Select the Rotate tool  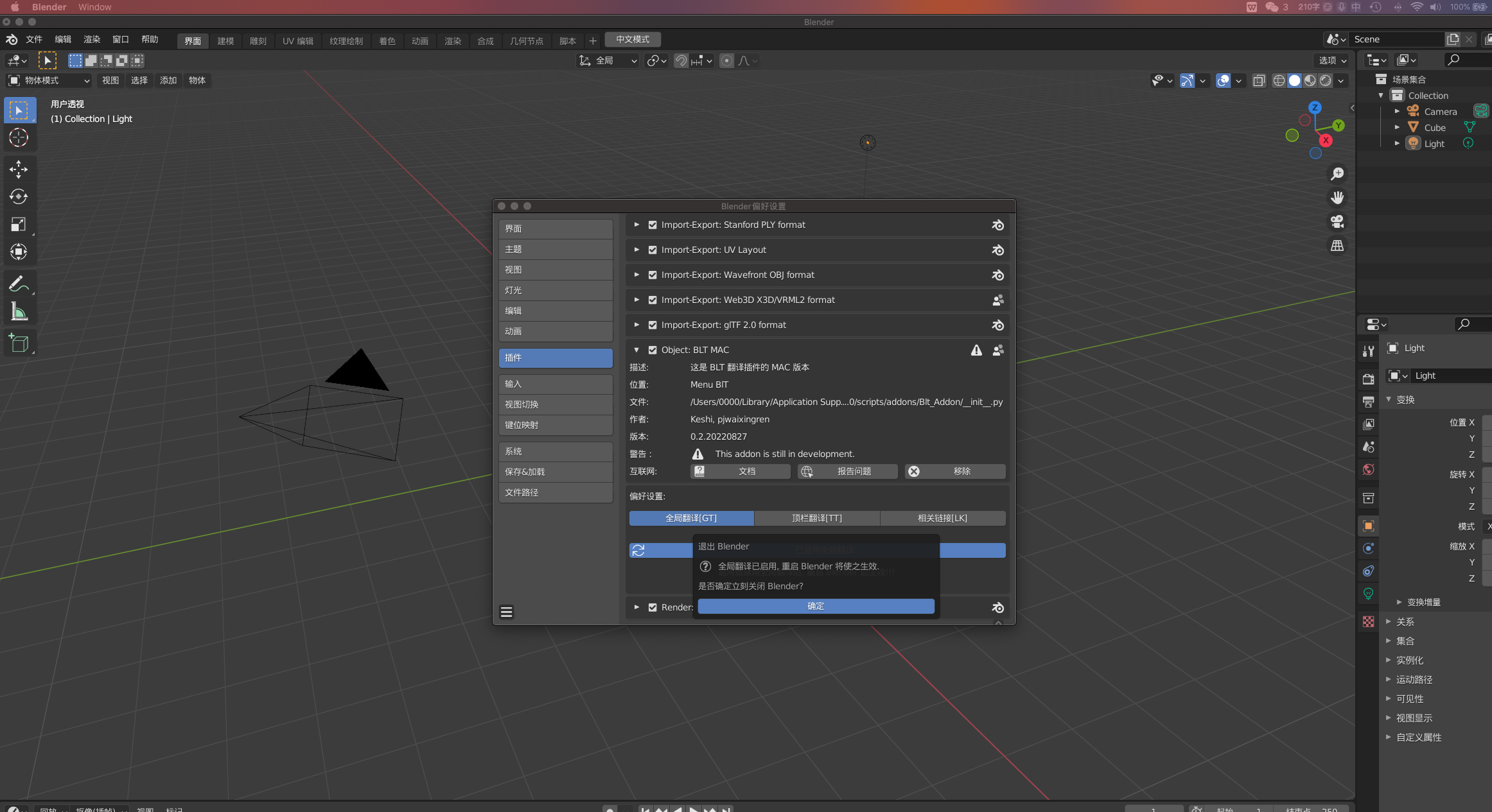pyautogui.click(x=19, y=196)
